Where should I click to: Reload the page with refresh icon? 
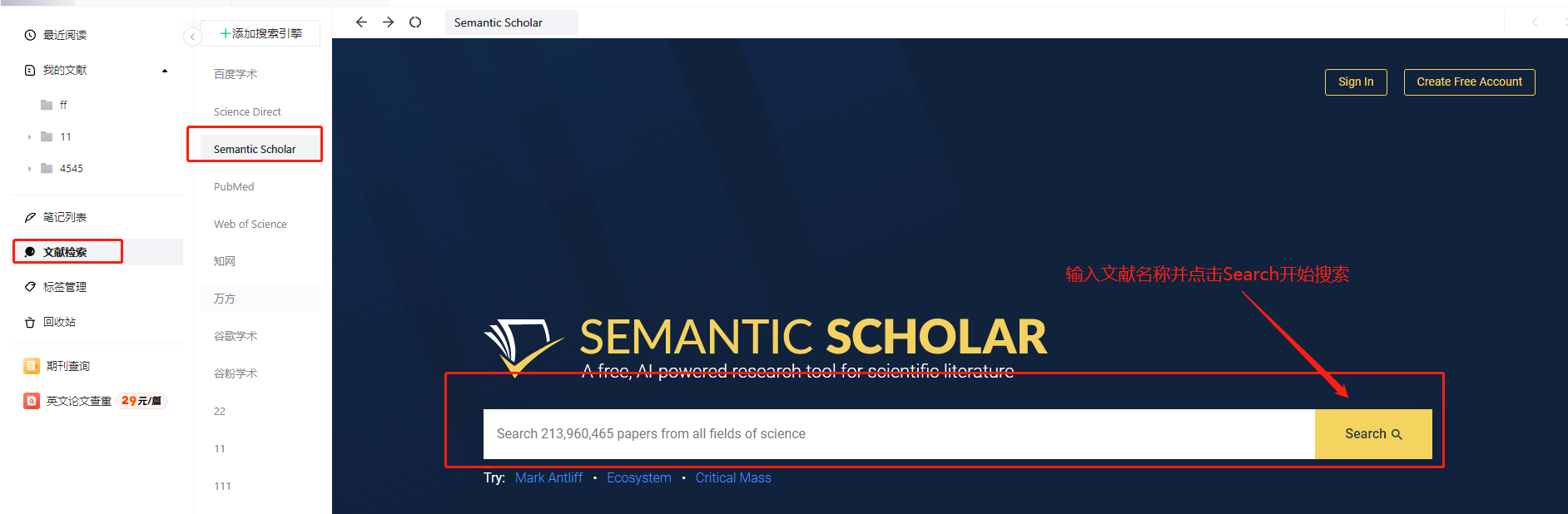(415, 22)
